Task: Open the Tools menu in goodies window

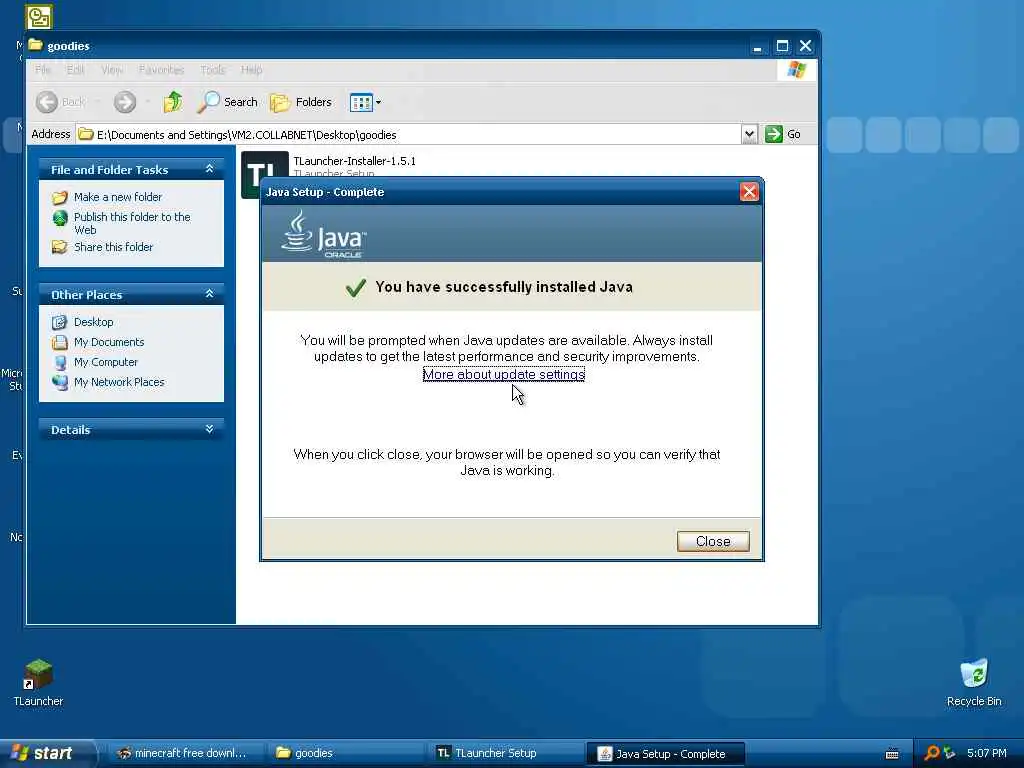Action: click(212, 69)
